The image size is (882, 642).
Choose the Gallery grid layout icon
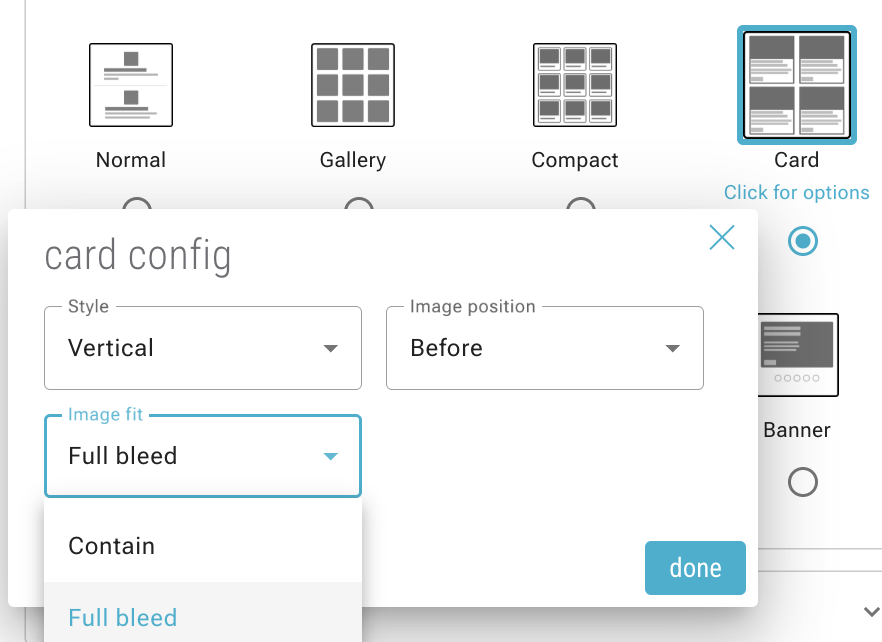353,85
